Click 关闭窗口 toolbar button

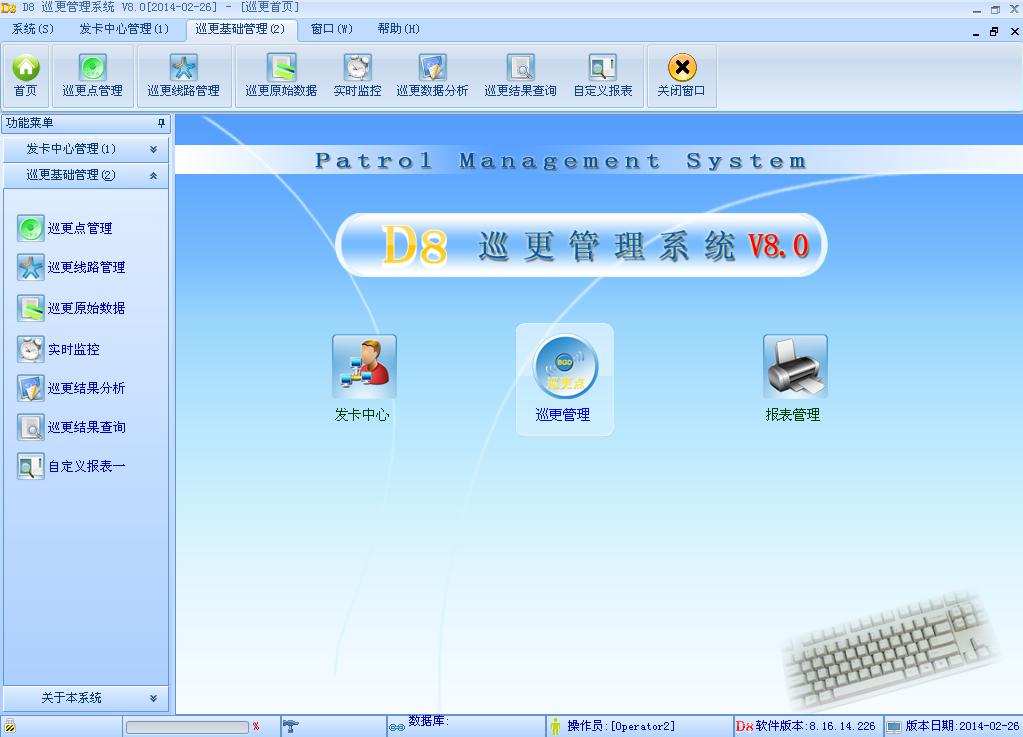[x=681, y=75]
